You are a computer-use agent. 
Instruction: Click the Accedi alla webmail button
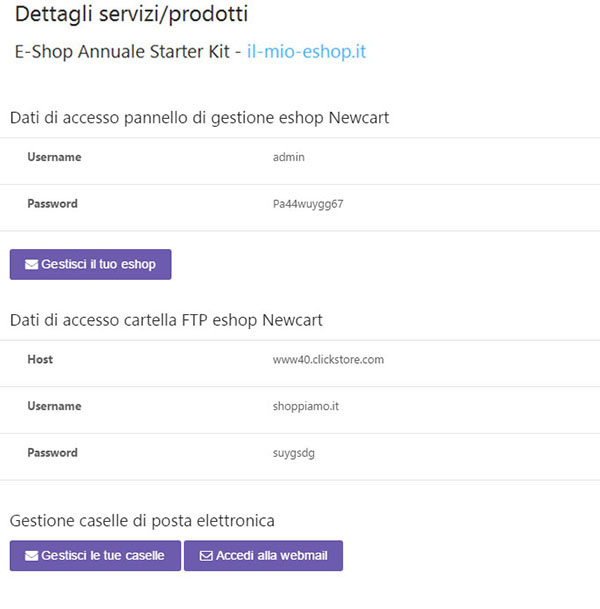coord(263,556)
